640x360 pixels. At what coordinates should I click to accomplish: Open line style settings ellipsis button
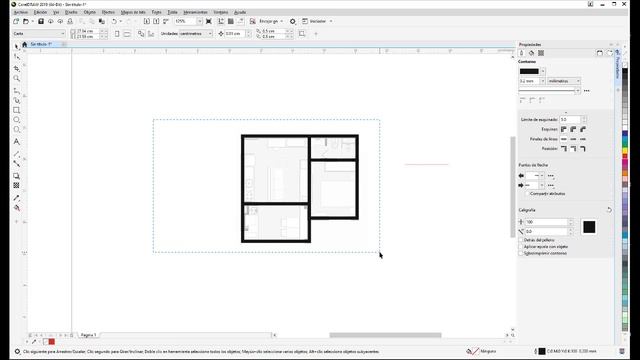[x=587, y=91]
